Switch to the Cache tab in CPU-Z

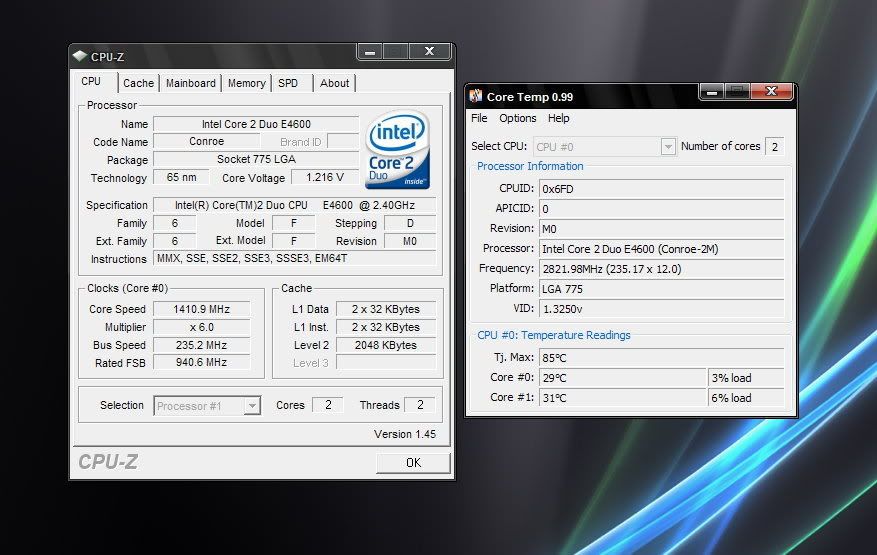[138, 83]
